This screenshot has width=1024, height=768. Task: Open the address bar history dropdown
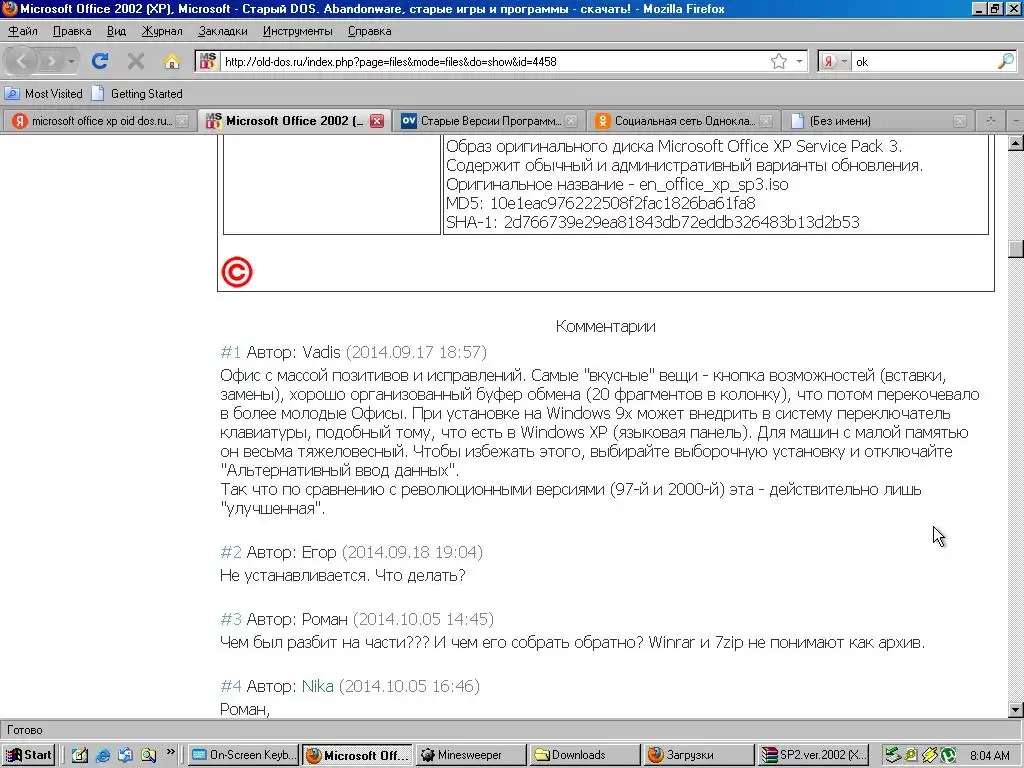pyautogui.click(x=799, y=61)
